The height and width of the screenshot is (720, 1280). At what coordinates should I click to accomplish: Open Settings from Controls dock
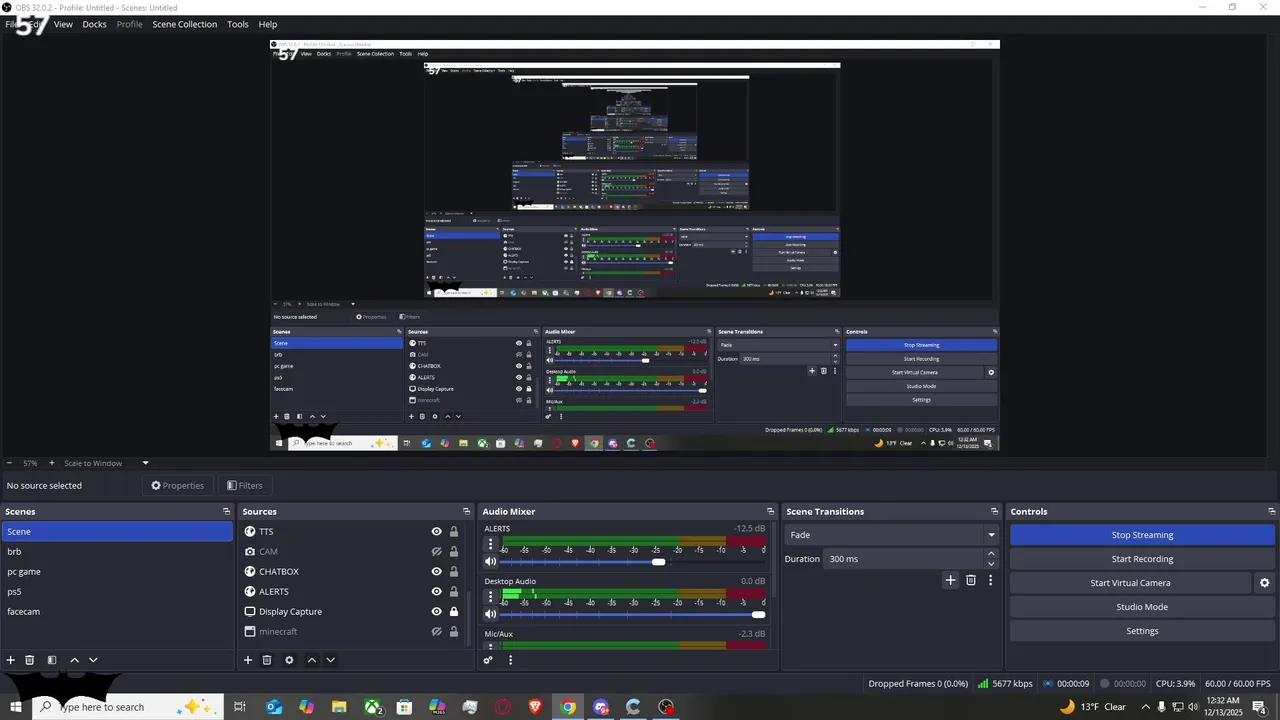coord(1142,631)
